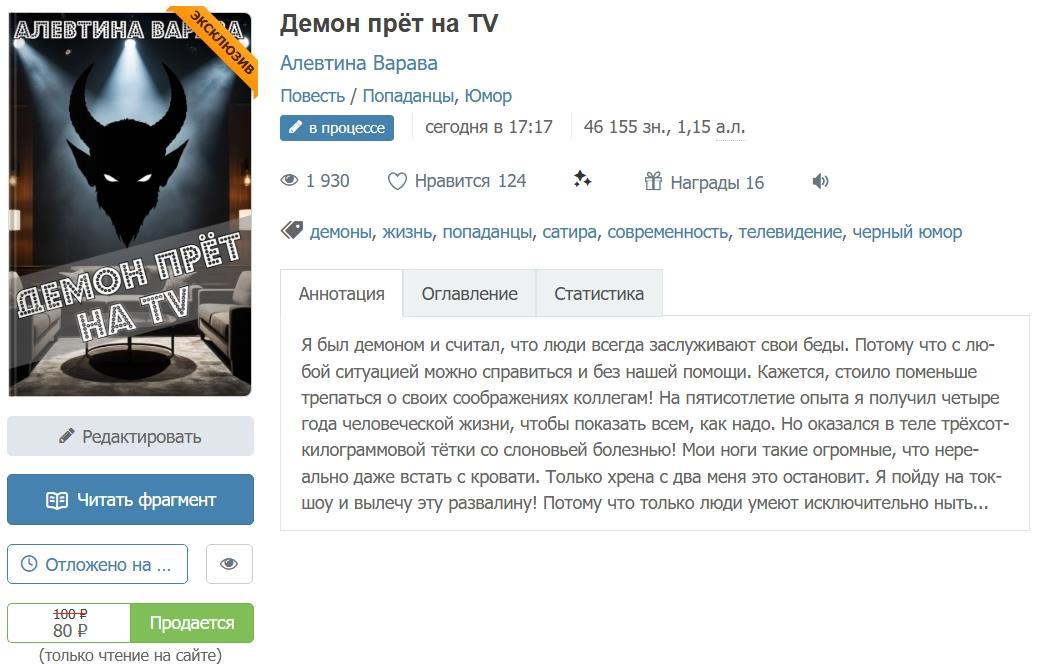Viewport: 1046px width, 671px height.
Task: Open author link Алевтина Варава
Action: click(x=359, y=63)
